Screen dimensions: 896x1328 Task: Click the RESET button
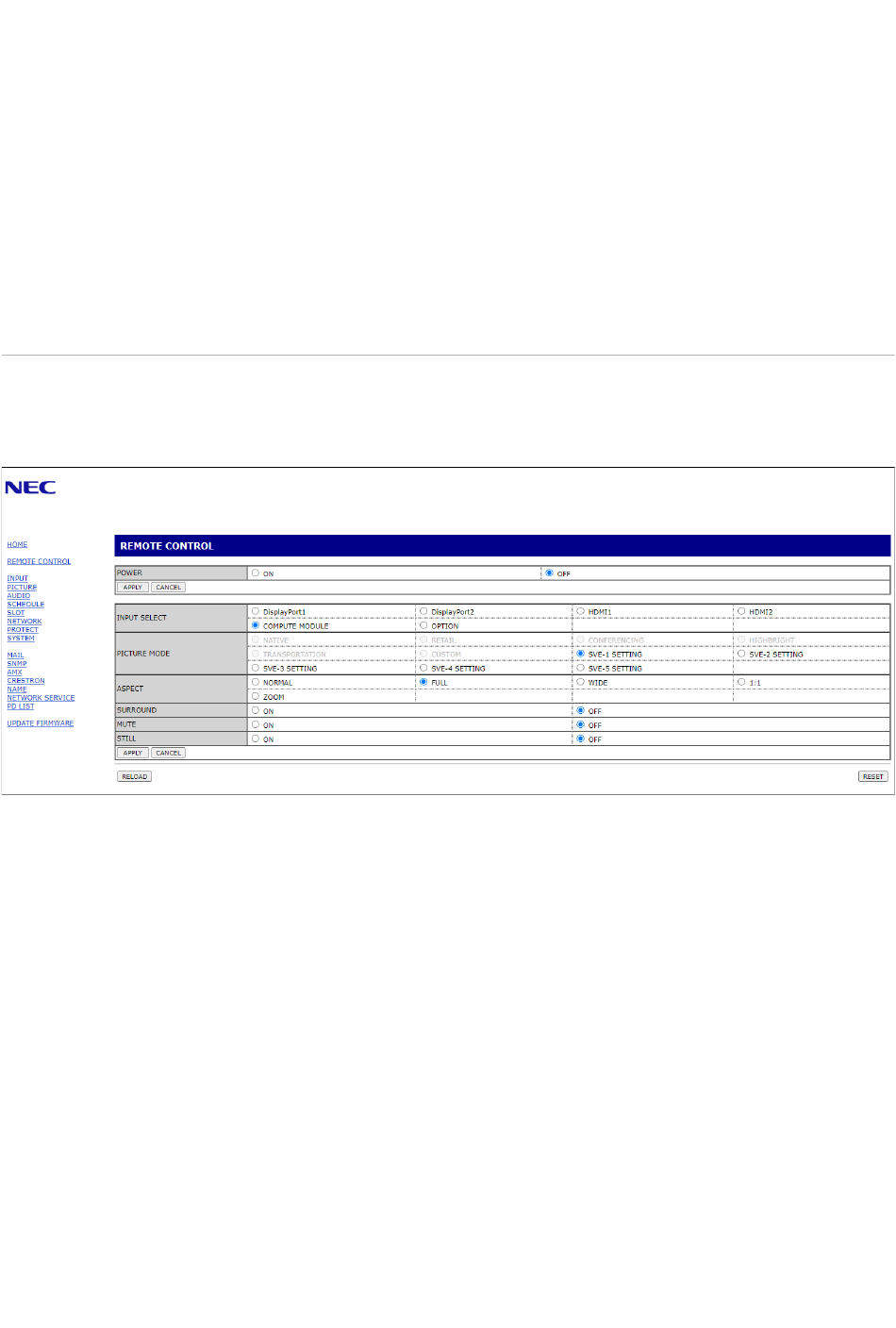(872, 776)
